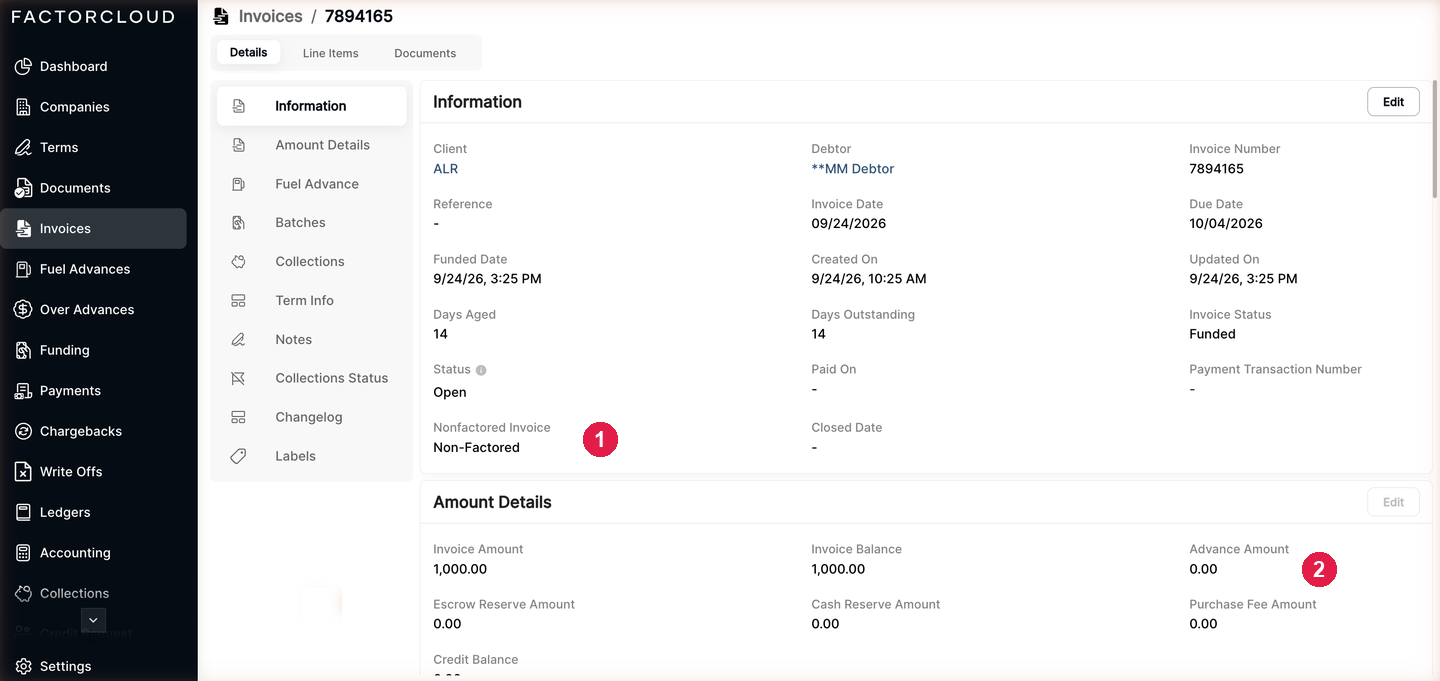
Task: Click the Due Date value 10/04/2026
Action: coord(1226,224)
